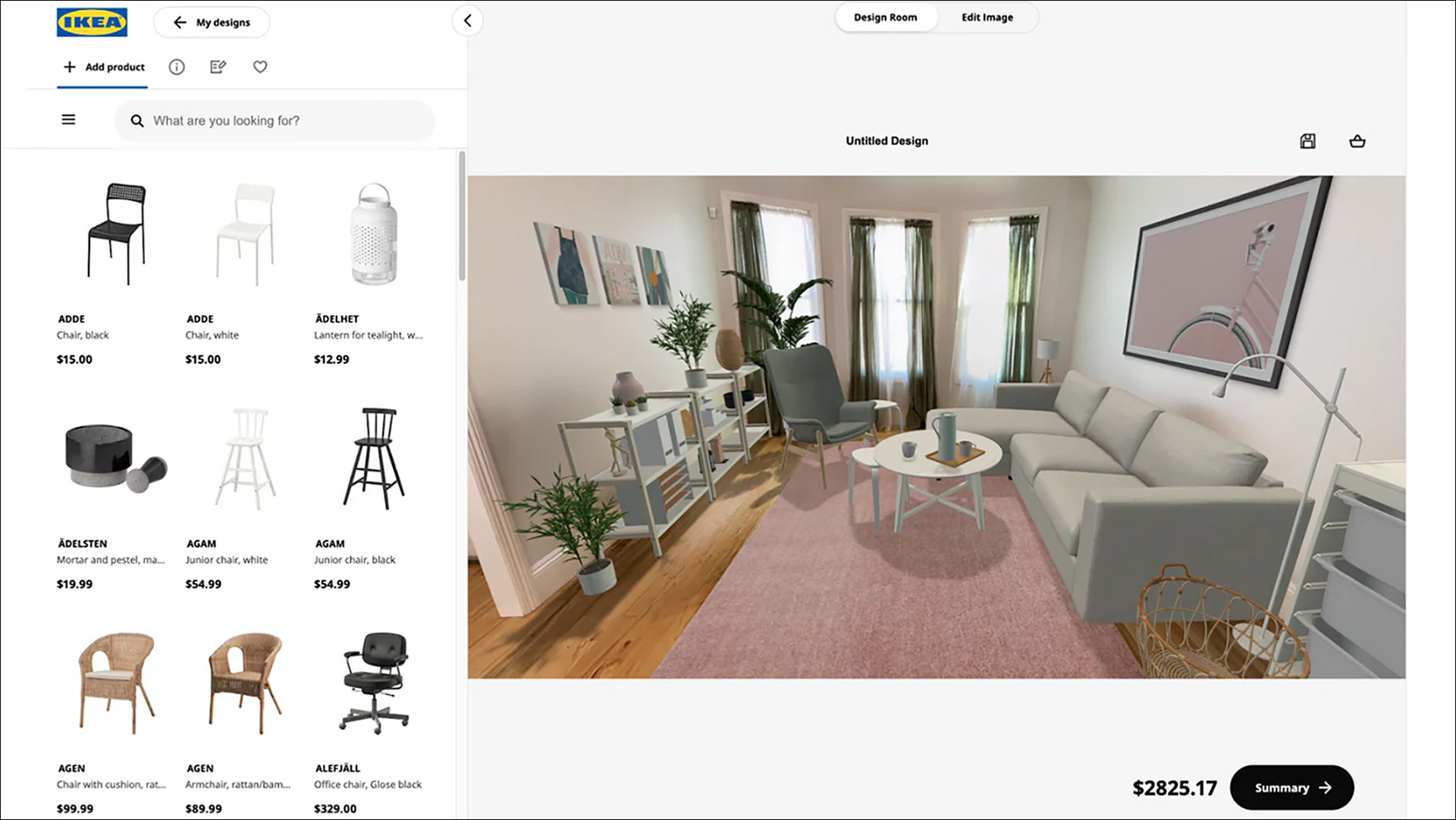Image resolution: width=1456 pixels, height=820 pixels.
Task: Open the favorites heart icon
Action: 260,67
